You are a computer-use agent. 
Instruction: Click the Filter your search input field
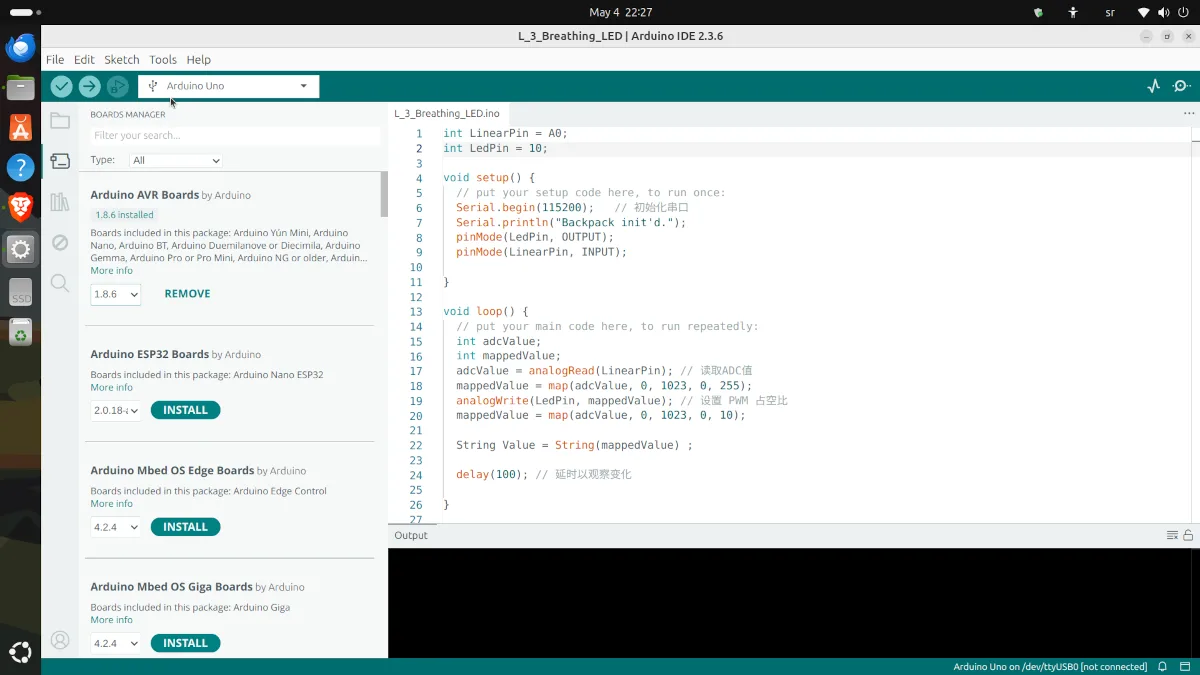click(235, 135)
